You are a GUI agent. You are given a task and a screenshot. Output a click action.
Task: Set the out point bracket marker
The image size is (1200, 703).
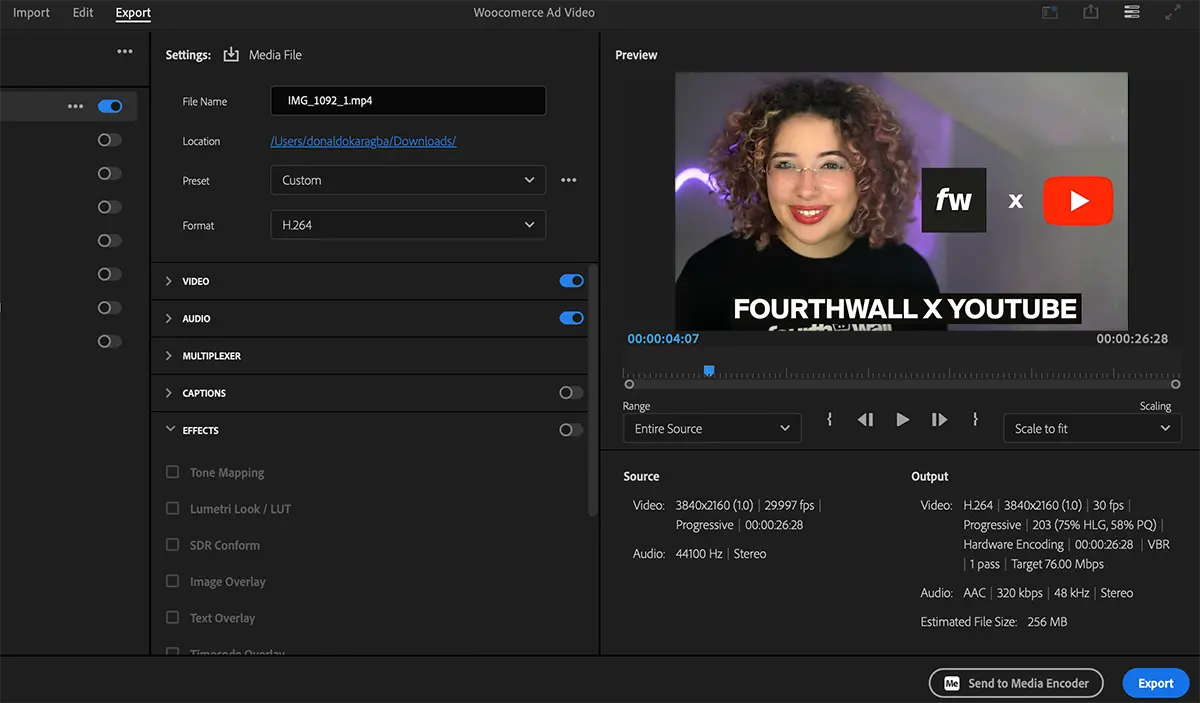click(975, 420)
